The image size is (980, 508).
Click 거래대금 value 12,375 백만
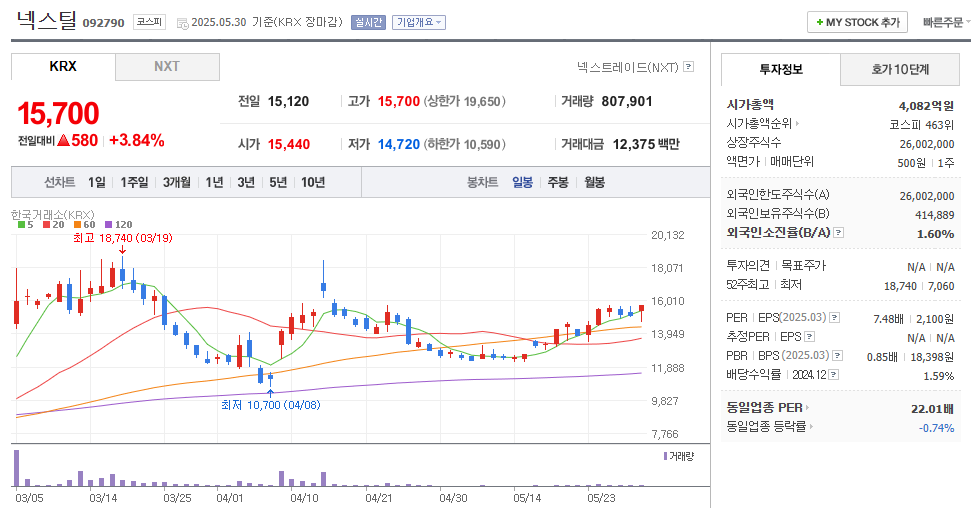pyautogui.click(x=646, y=144)
